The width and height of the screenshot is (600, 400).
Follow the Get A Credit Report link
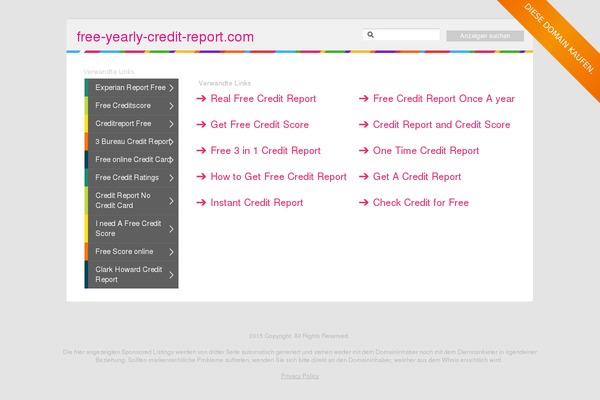coord(417,177)
